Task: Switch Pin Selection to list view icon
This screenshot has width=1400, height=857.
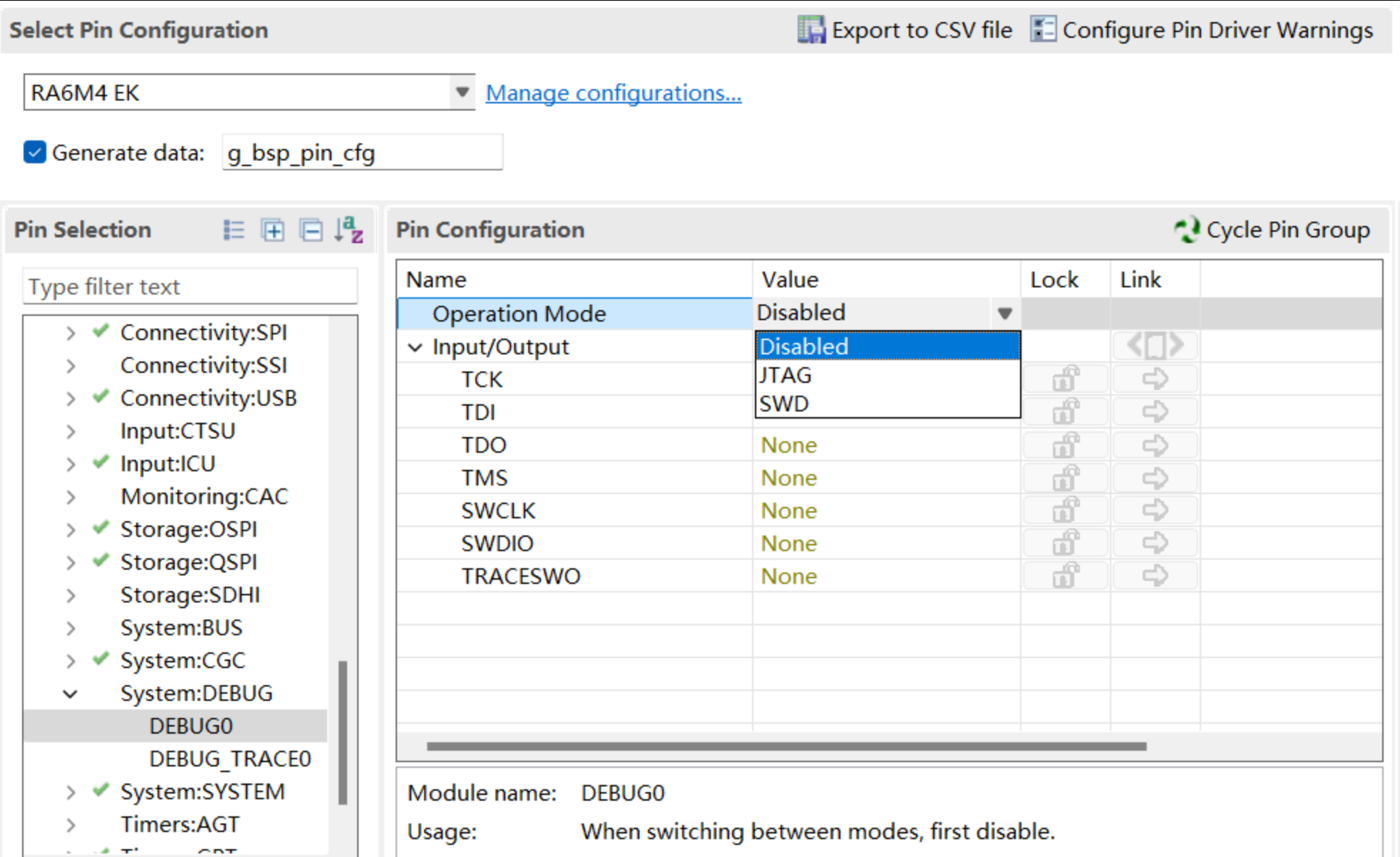Action: [234, 230]
